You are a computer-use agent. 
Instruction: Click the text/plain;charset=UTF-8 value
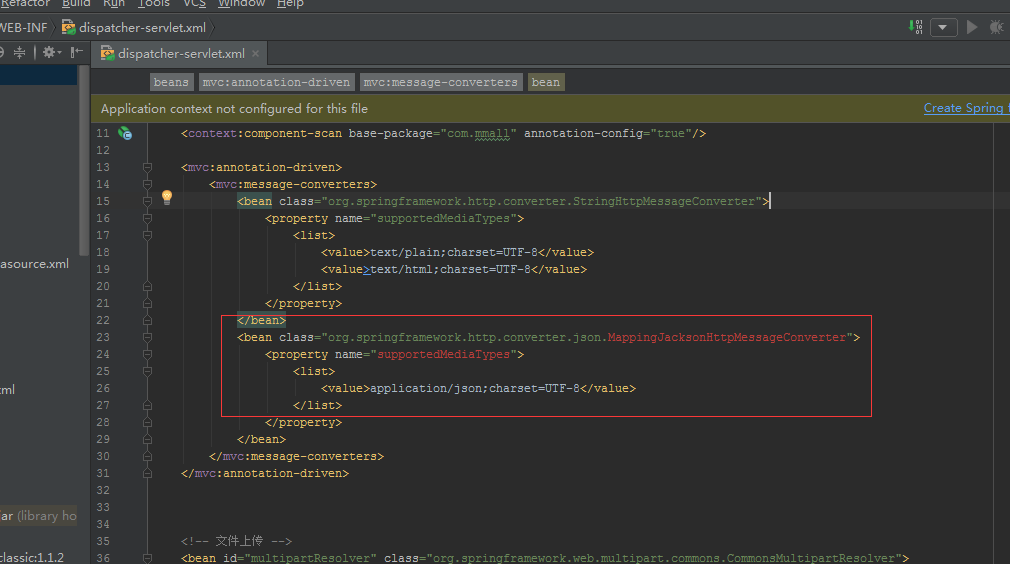tap(453, 252)
